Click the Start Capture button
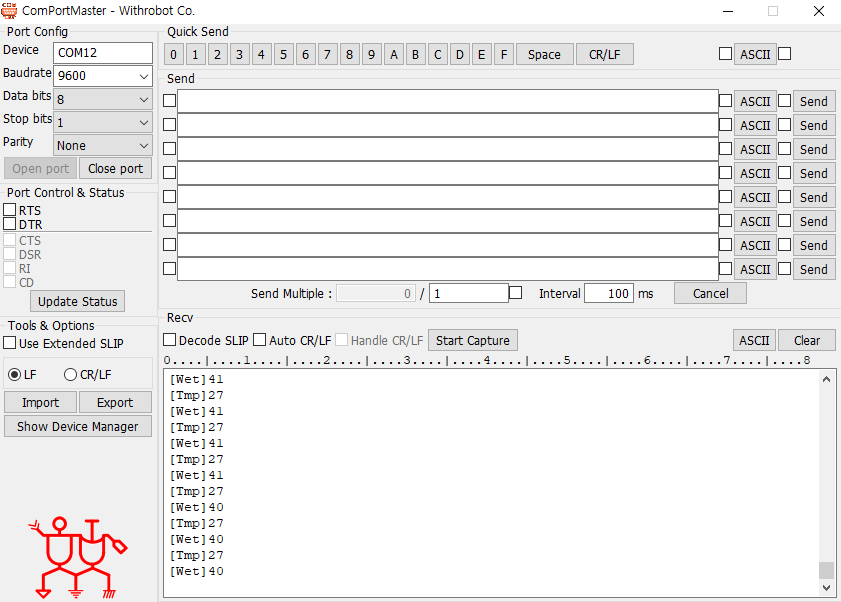Screen dimensions: 841x602 [473, 340]
